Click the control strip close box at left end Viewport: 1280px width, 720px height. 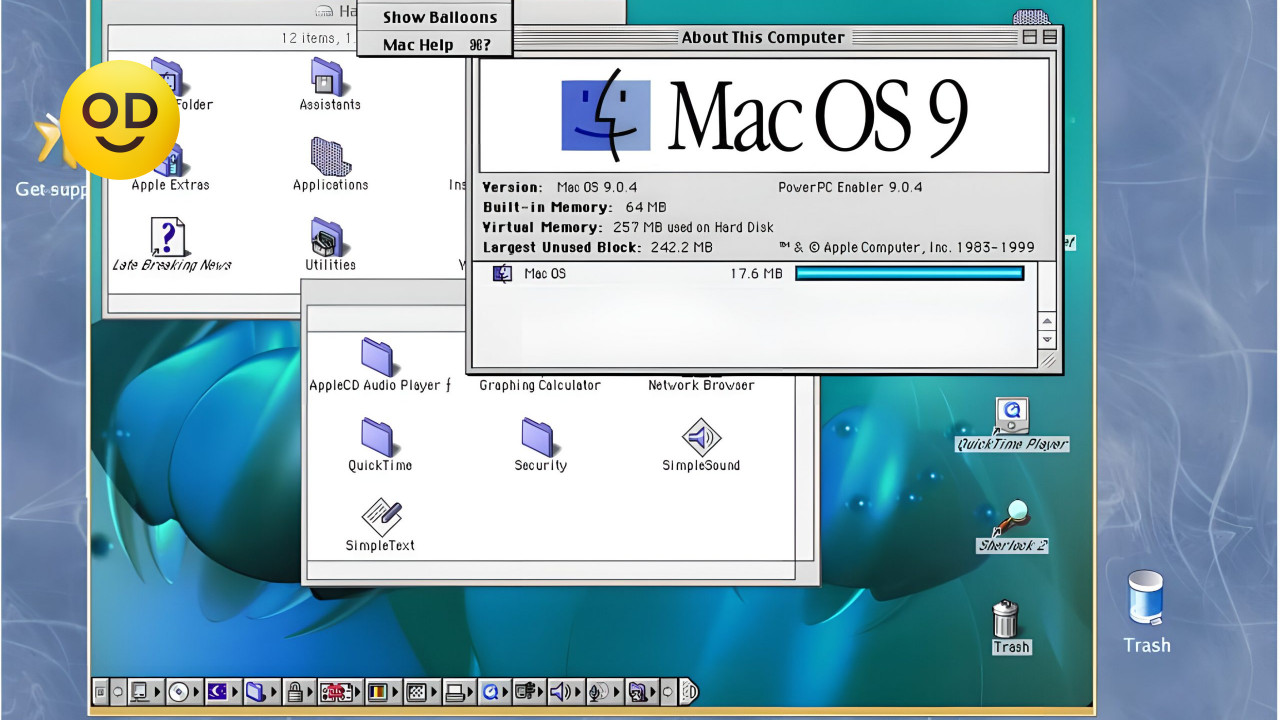tap(101, 691)
